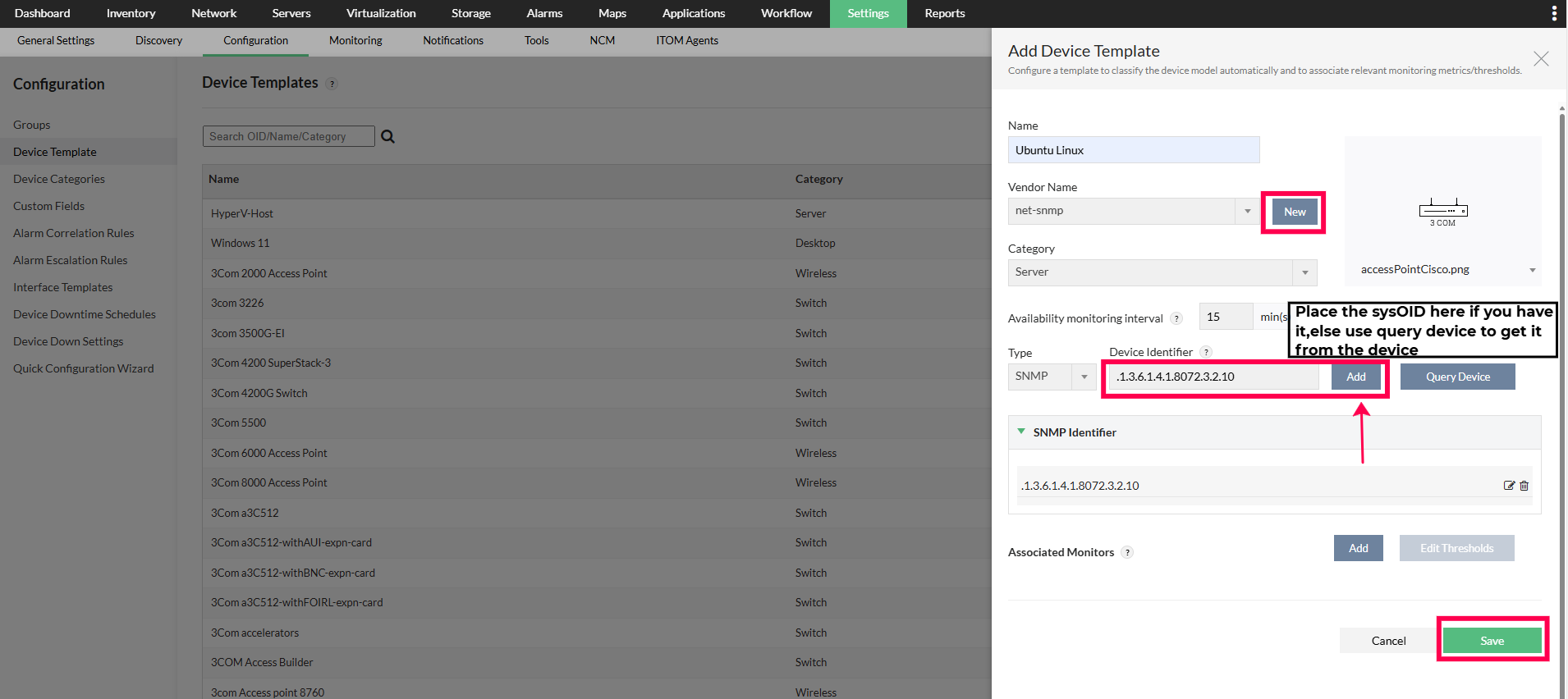
Task: Open the NCM sub-tab
Action: 603,41
